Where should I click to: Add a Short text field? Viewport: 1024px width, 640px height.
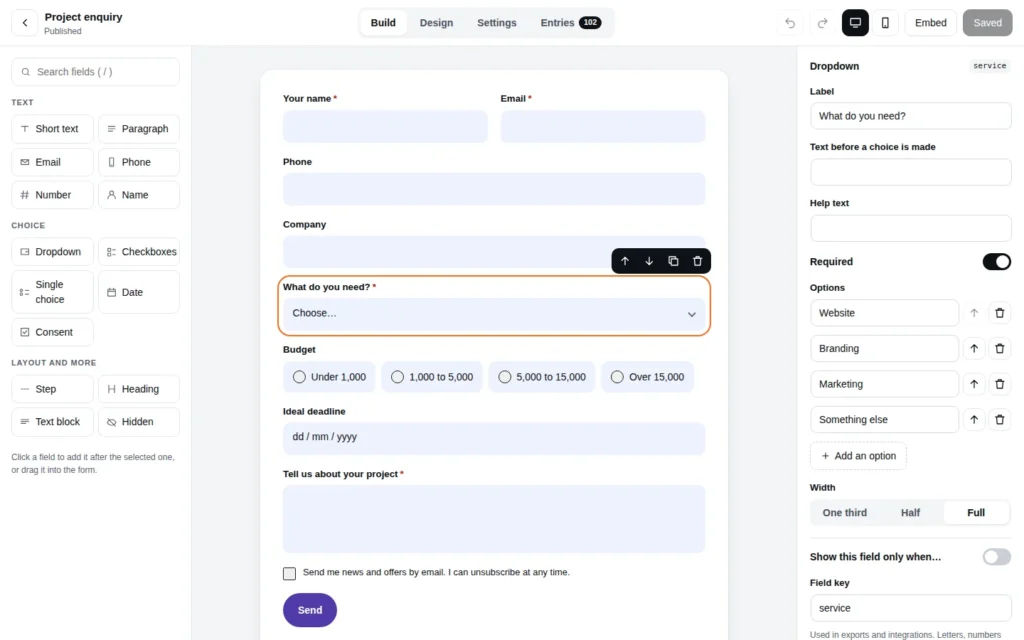click(x=52, y=129)
